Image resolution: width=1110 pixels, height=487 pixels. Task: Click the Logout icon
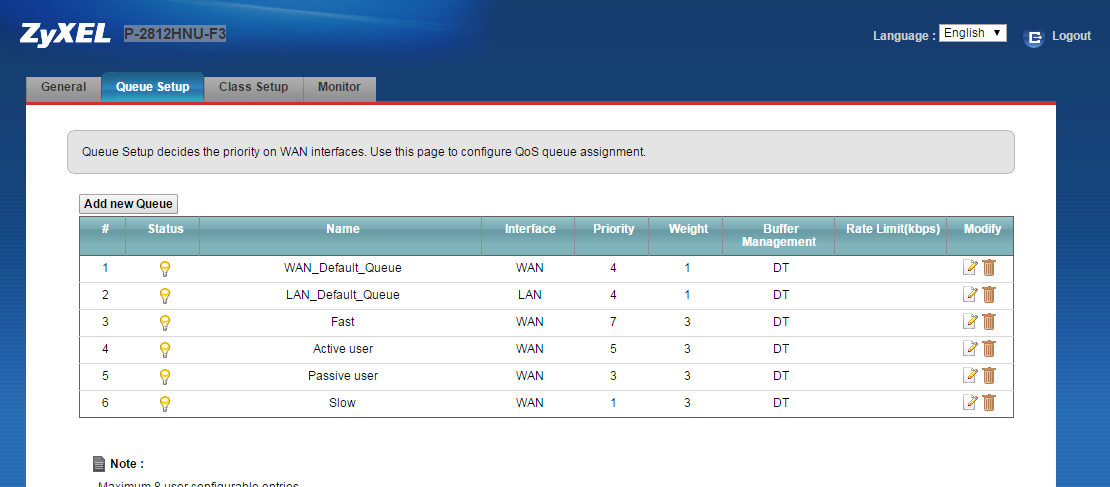click(1034, 37)
